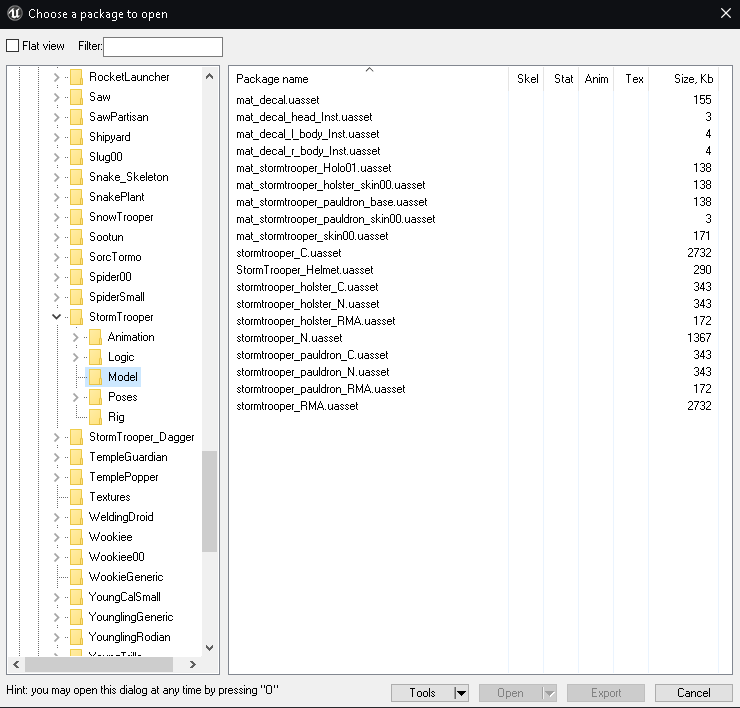Click the SawPartisan folder icon
The image size is (740, 708).
point(76,117)
